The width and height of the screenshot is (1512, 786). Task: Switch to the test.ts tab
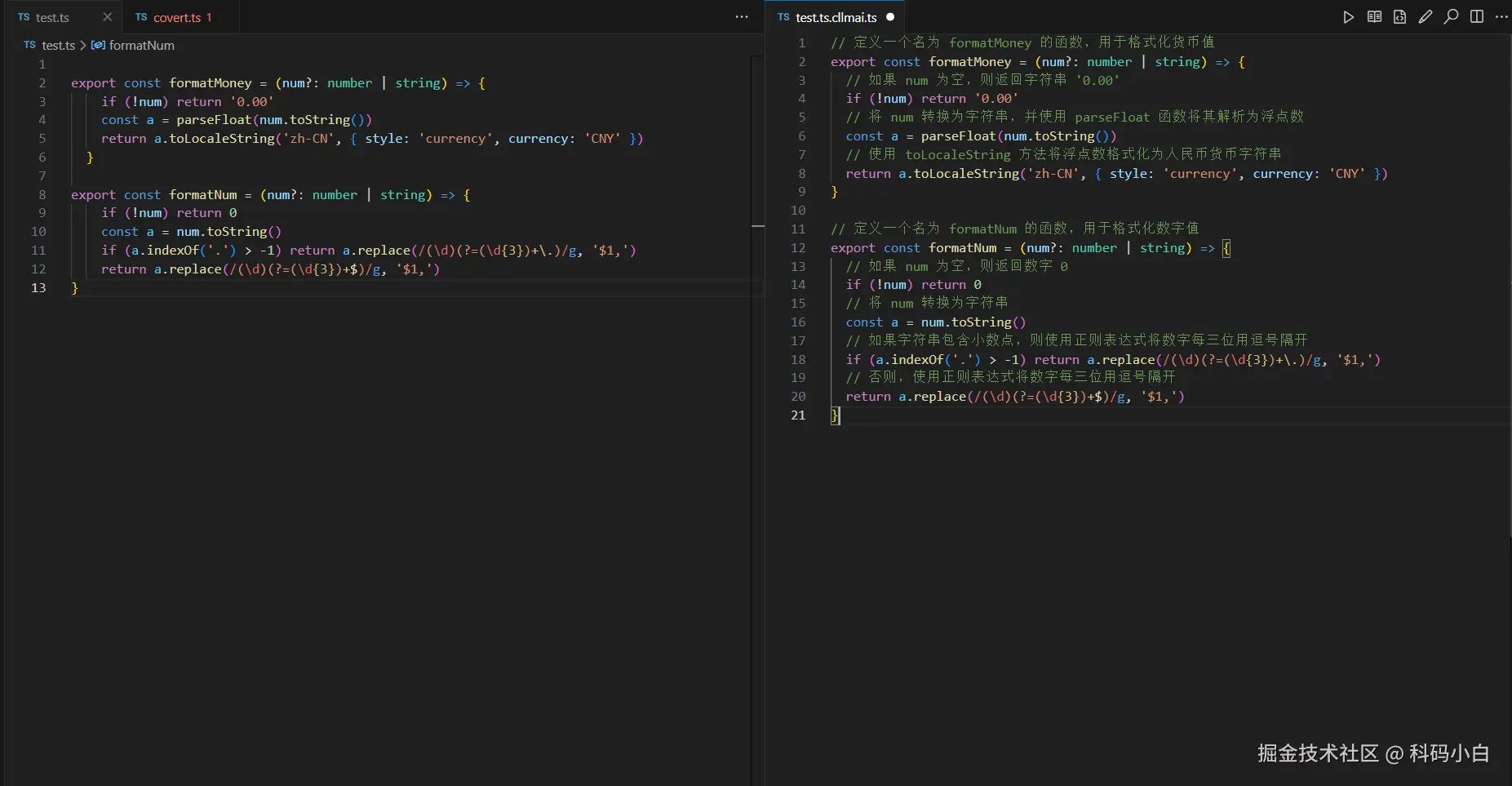coord(52,17)
